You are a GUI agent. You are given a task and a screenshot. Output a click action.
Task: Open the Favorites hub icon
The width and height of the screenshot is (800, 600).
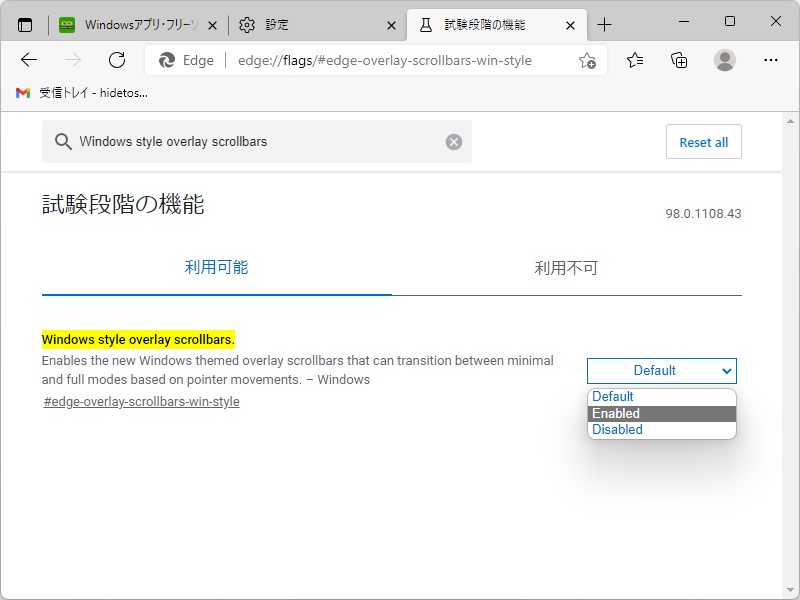(x=634, y=60)
